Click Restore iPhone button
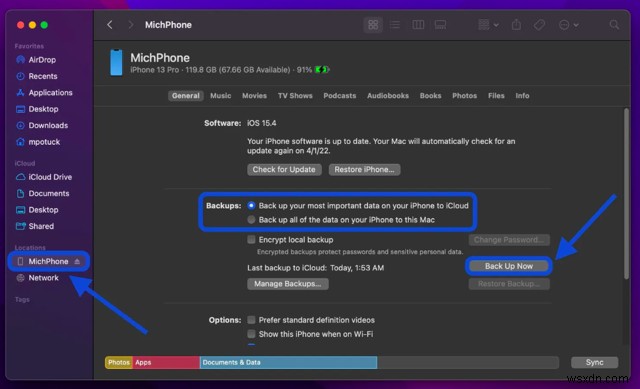This screenshot has height=389, width=640. [364, 169]
